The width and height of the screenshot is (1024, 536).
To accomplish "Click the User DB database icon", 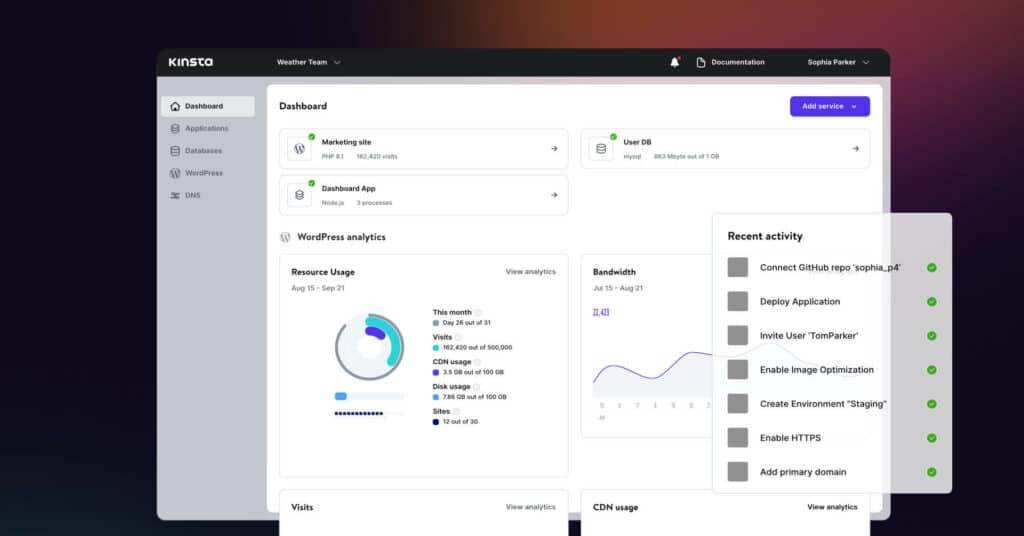I will pyautogui.click(x=601, y=148).
